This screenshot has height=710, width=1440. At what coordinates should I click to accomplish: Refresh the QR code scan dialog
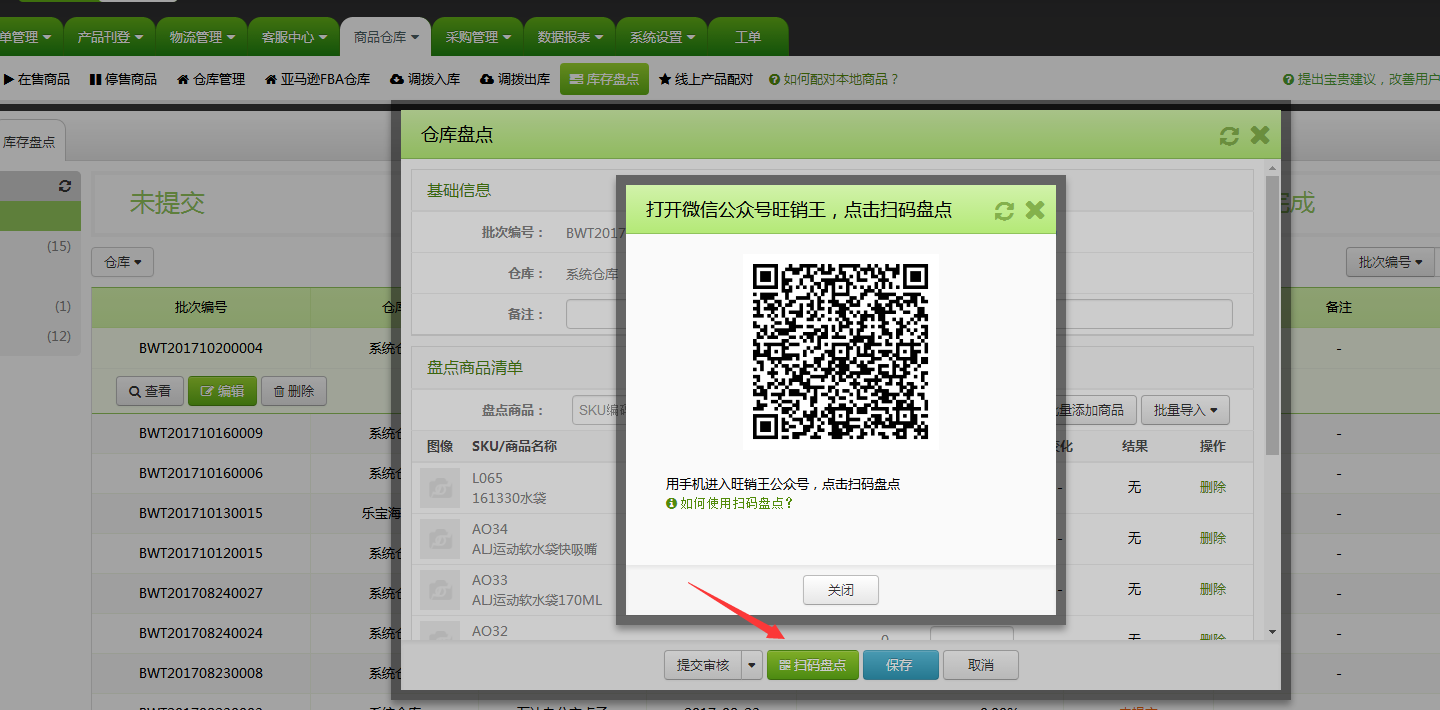coord(1004,210)
